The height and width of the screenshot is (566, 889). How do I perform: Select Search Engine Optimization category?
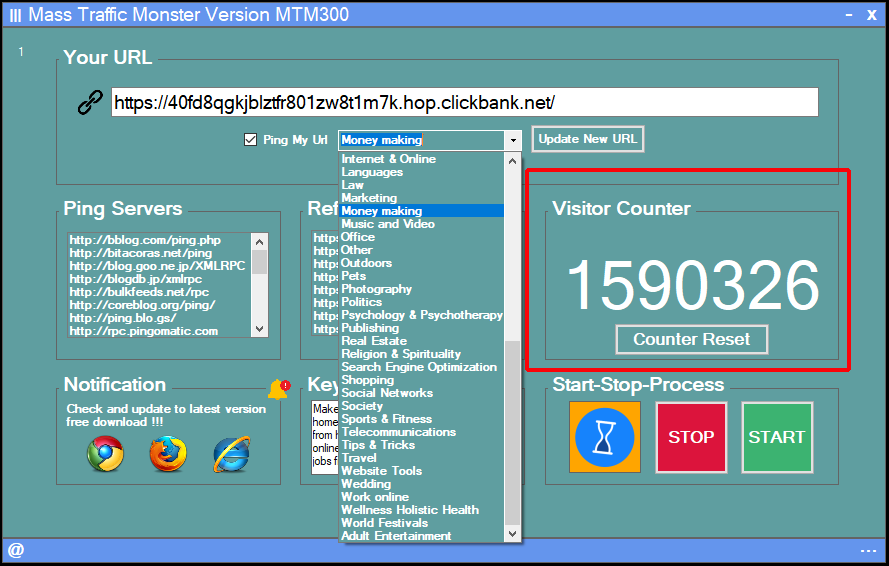(x=421, y=368)
